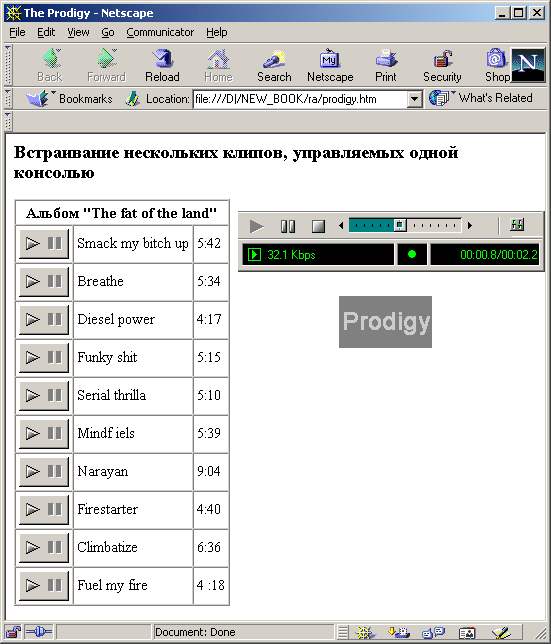Viewport: 551px width, 644px height.
Task: Click the online connection status bar icon
Action: 38,632
